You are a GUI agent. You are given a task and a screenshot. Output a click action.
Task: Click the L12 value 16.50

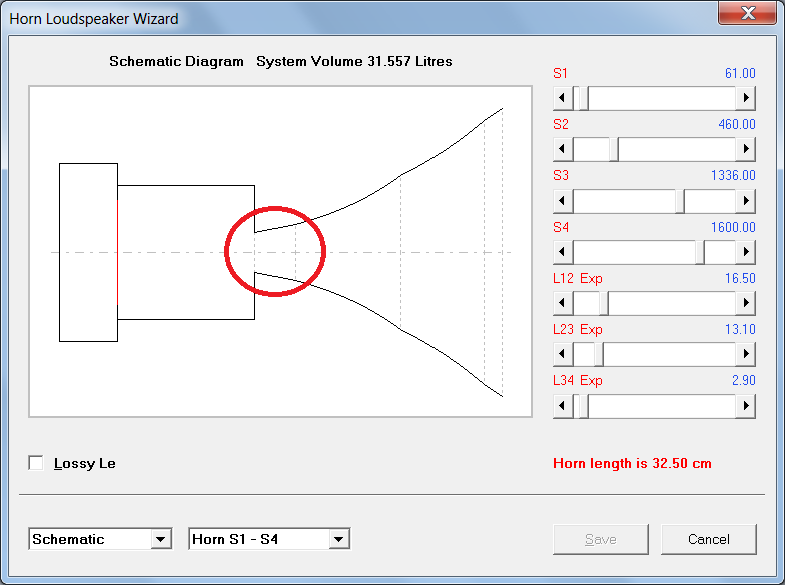(x=740, y=279)
